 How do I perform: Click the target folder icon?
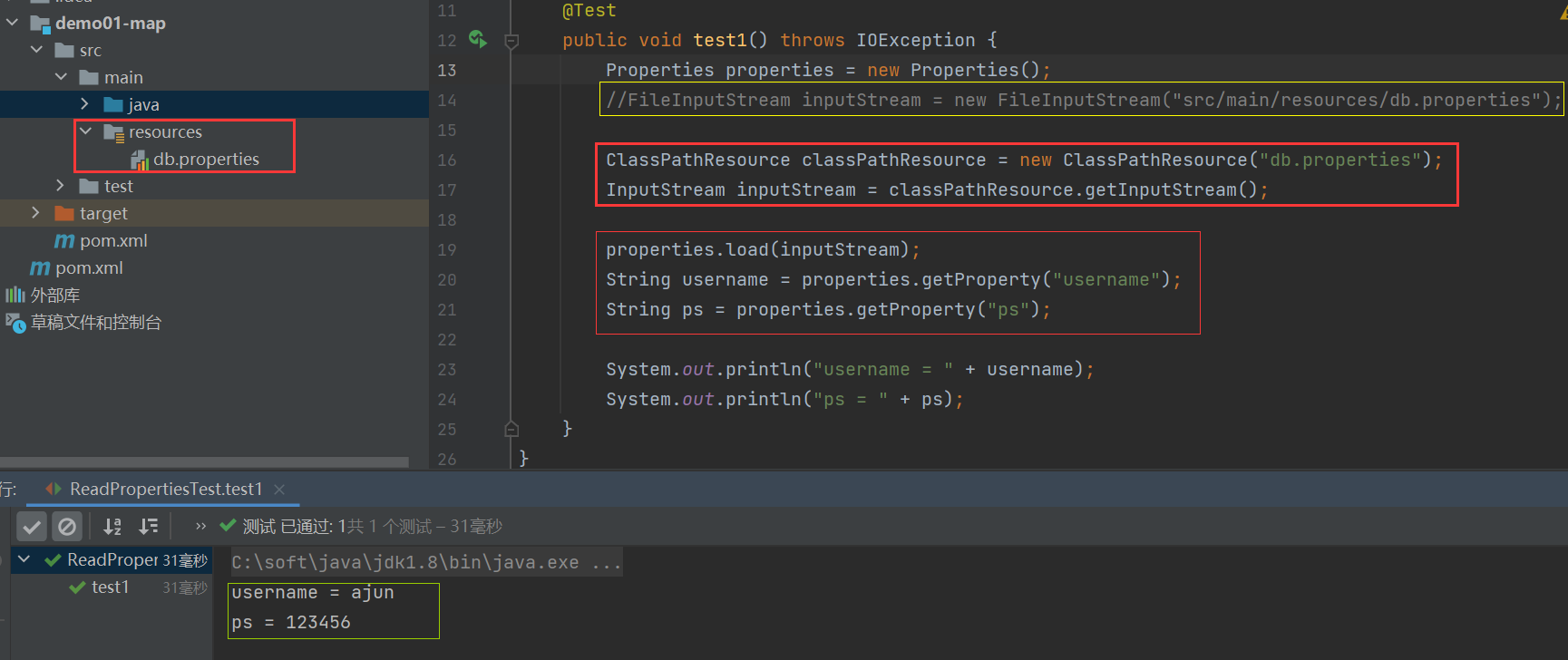point(64,213)
